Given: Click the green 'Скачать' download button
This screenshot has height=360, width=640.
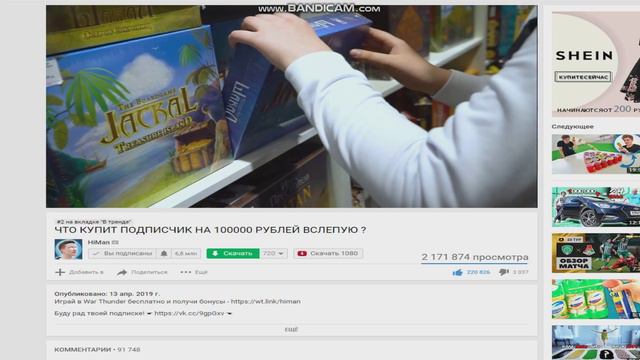Looking at the screenshot, I should click(x=233, y=253).
